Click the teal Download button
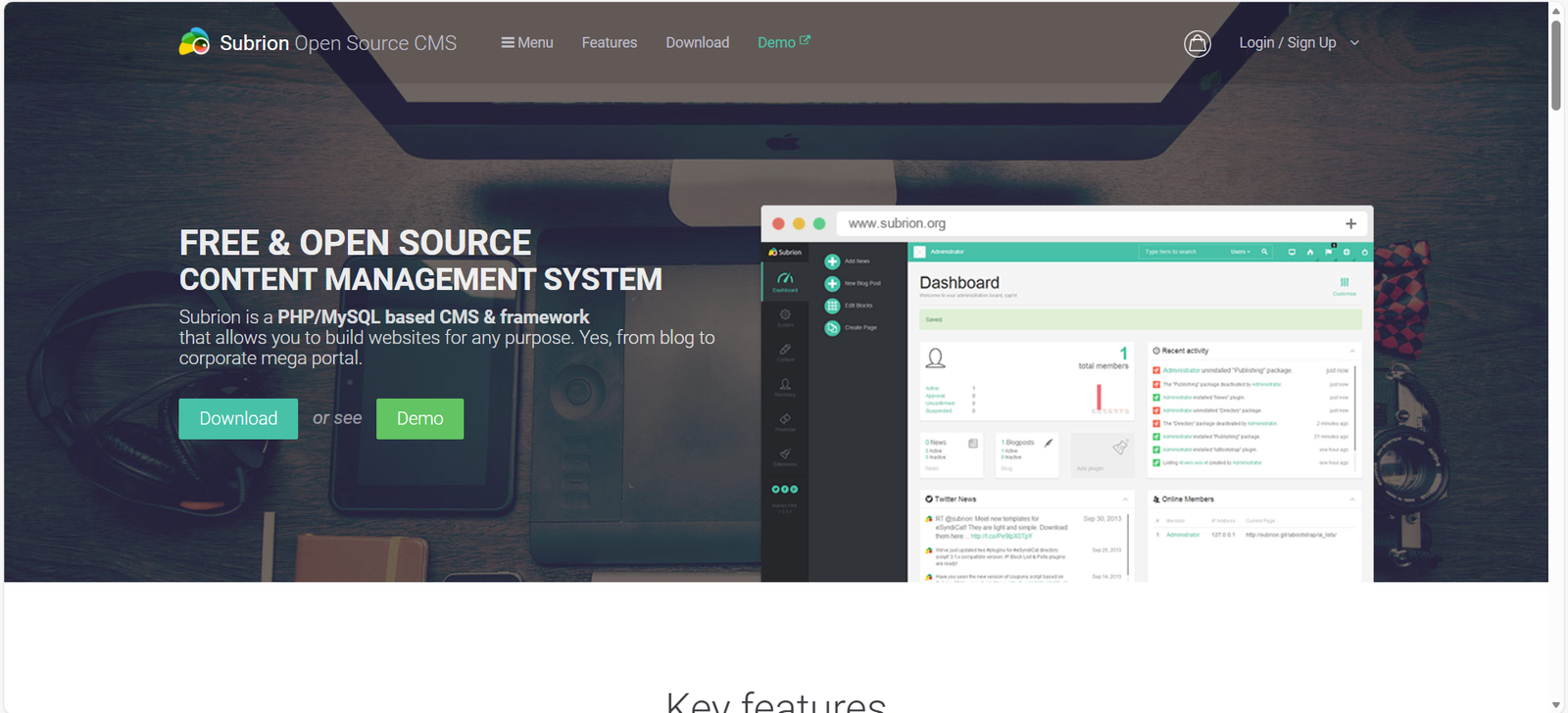Screen dimensions: 1568x713 pos(238,419)
